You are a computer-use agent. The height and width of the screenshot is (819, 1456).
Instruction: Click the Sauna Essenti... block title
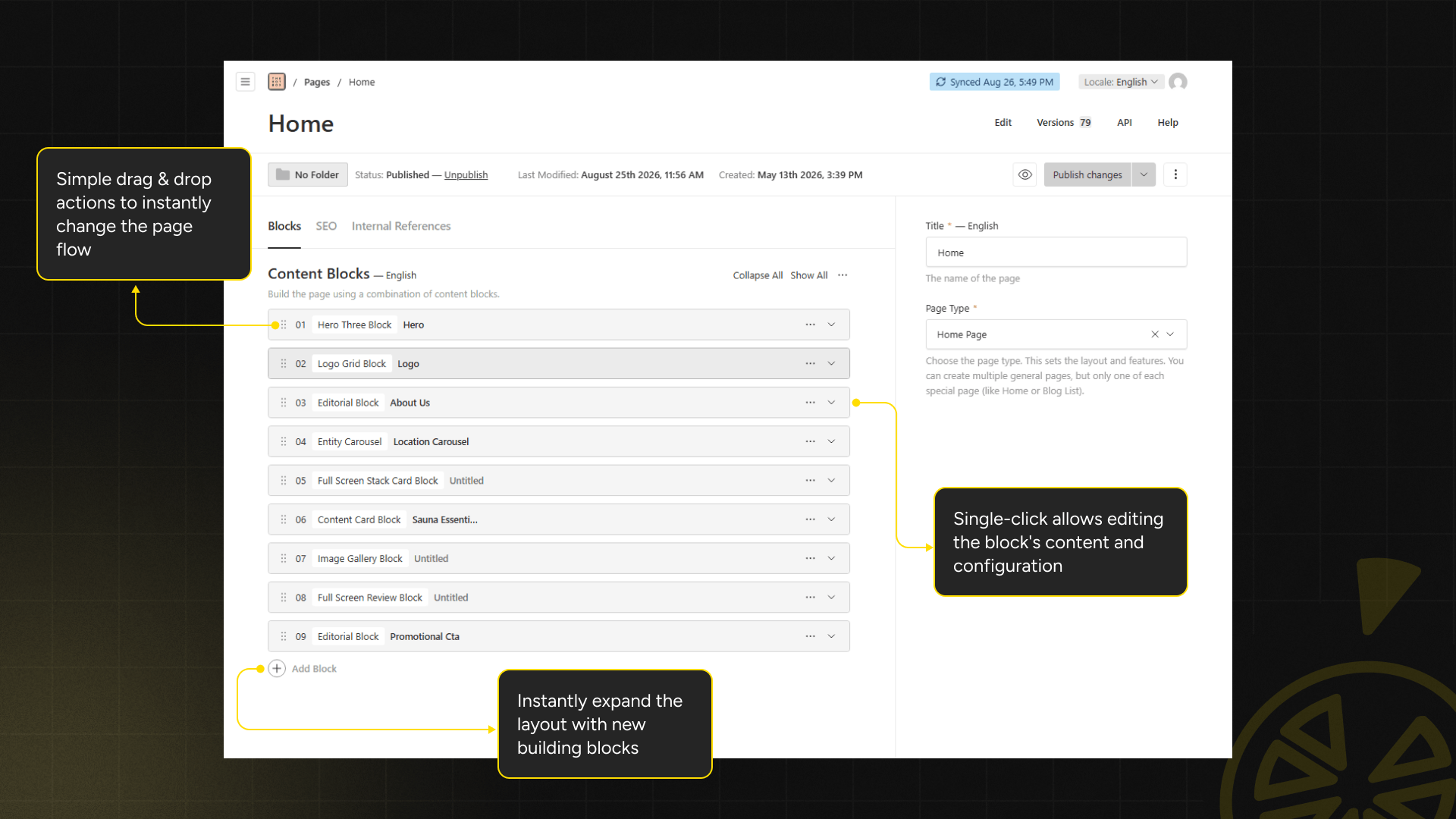click(x=445, y=519)
